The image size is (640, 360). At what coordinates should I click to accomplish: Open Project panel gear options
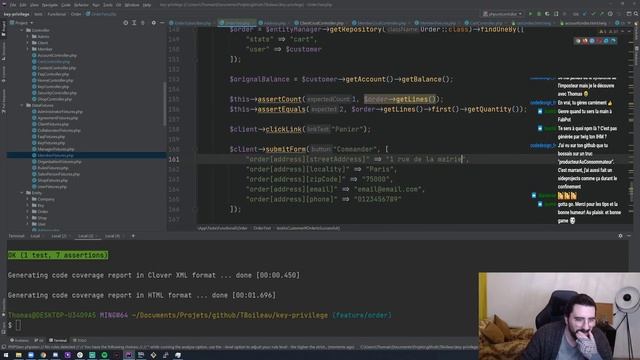153,23
